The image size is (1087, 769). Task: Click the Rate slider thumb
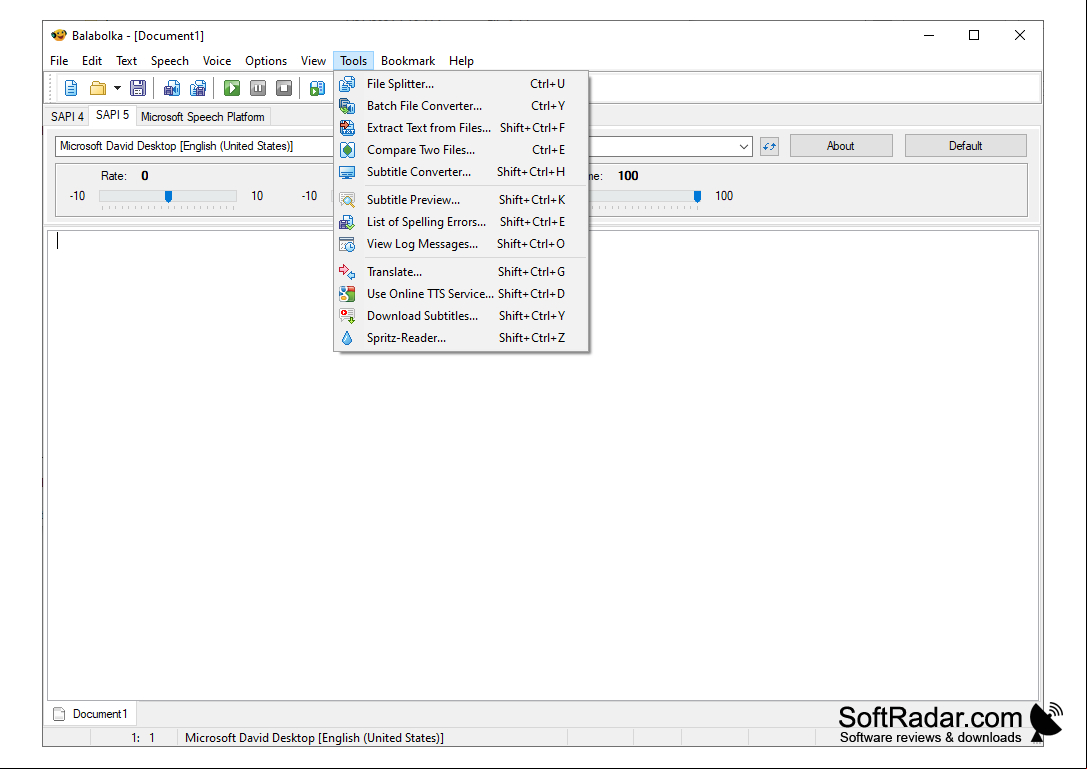(x=168, y=196)
